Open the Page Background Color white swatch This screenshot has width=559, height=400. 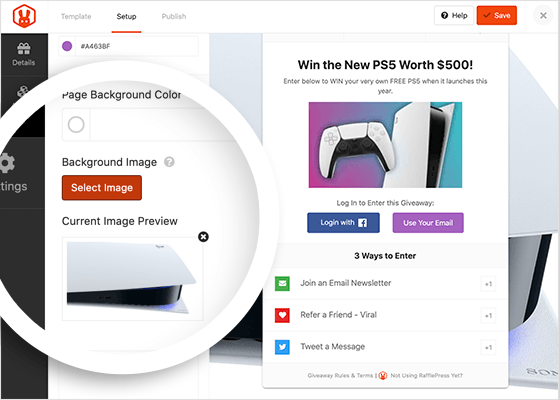pos(76,125)
